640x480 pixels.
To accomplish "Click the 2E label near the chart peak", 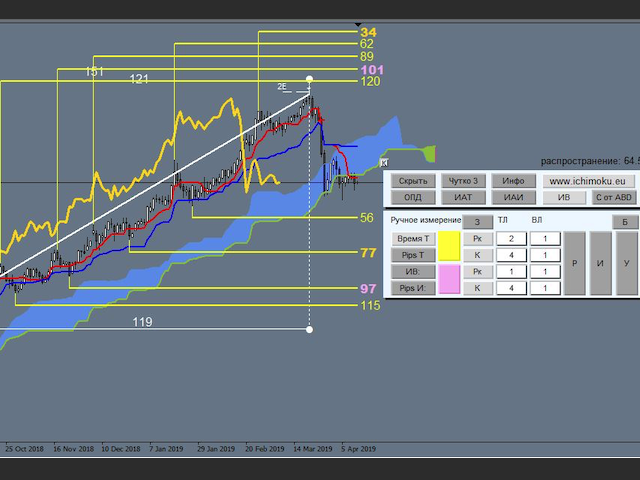I will pos(282,87).
